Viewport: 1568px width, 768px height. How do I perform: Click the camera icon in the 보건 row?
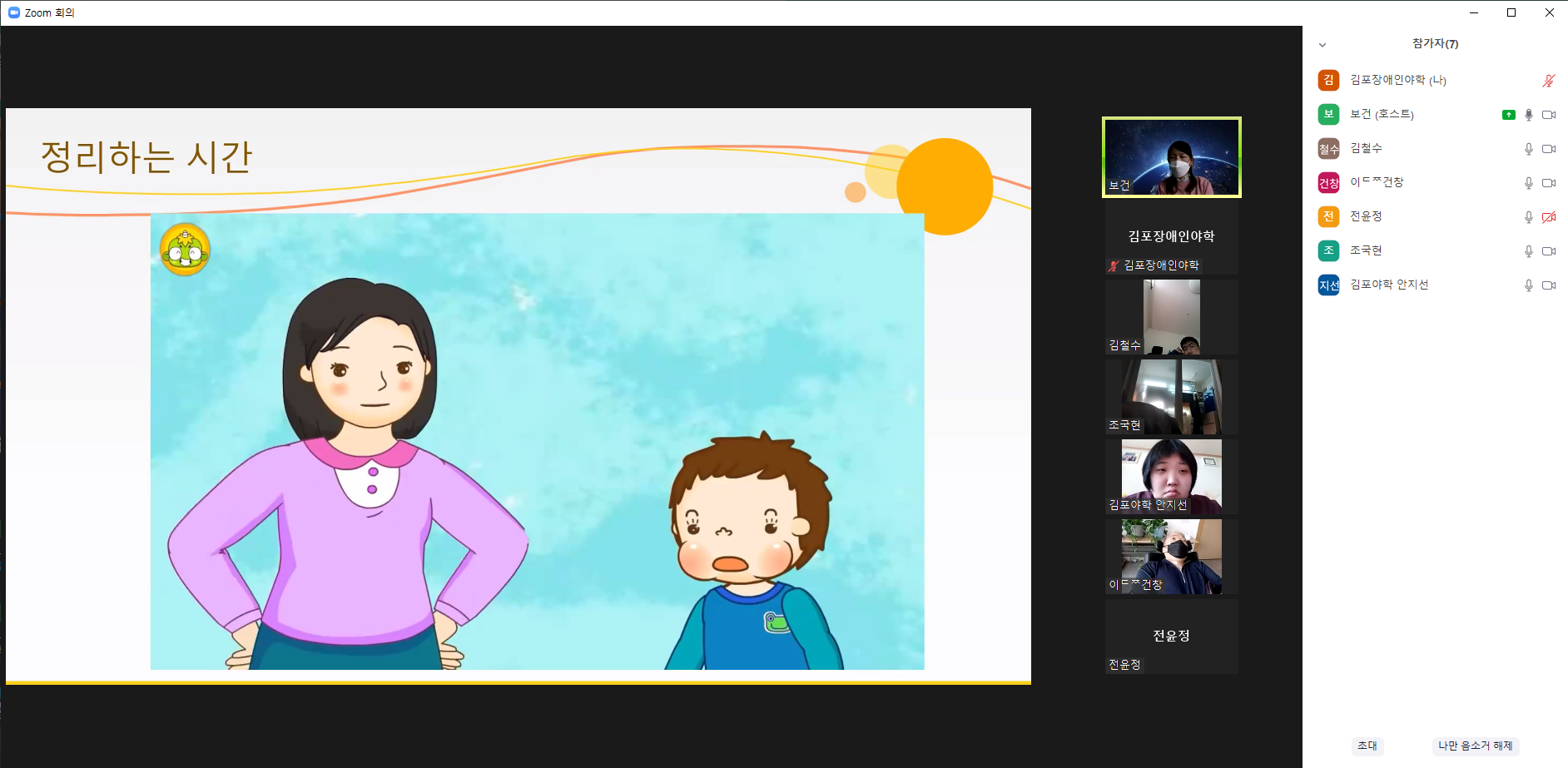pyautogui.click(x=1549, y=115)
